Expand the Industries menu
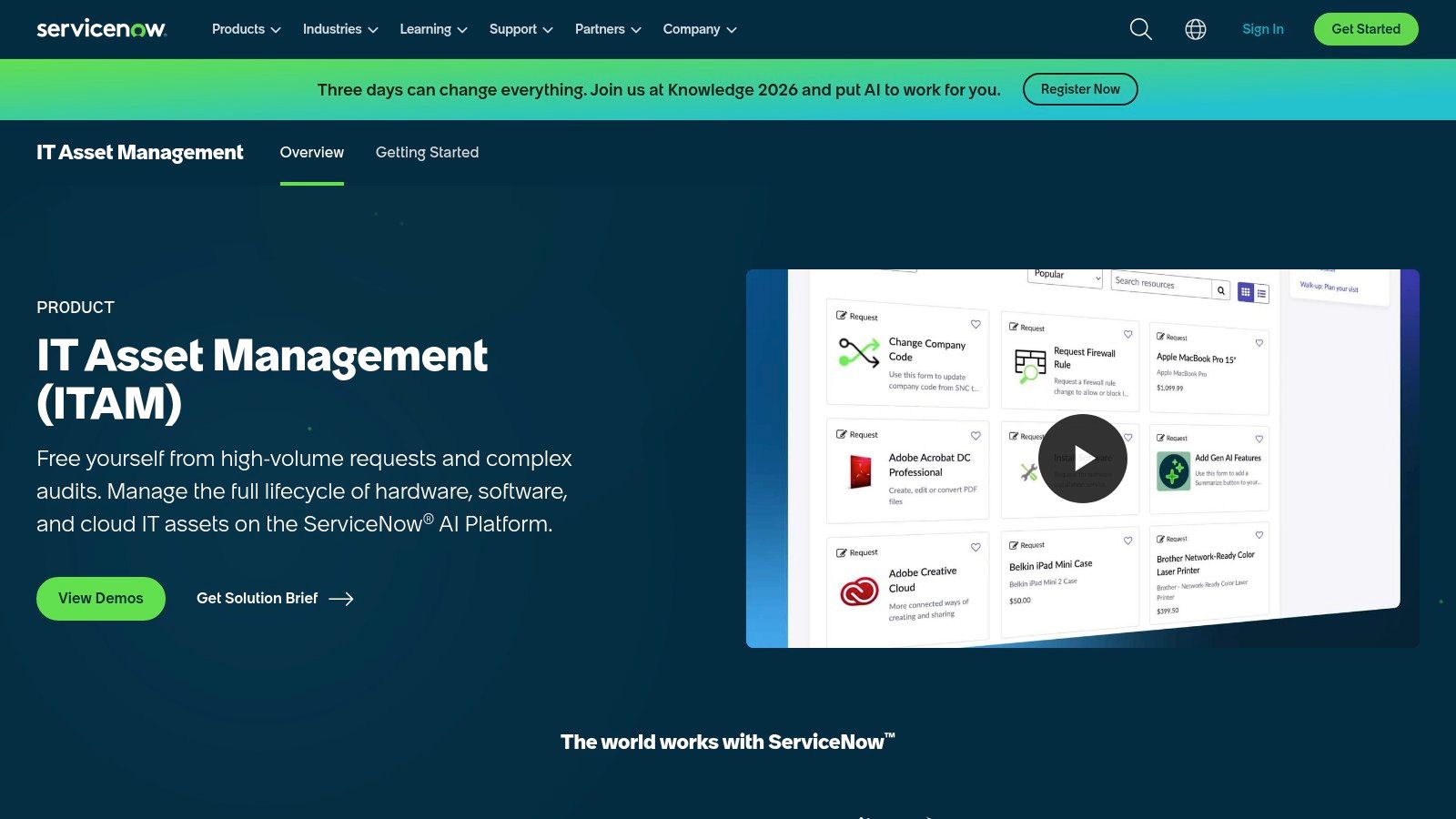 click(340, 29)
